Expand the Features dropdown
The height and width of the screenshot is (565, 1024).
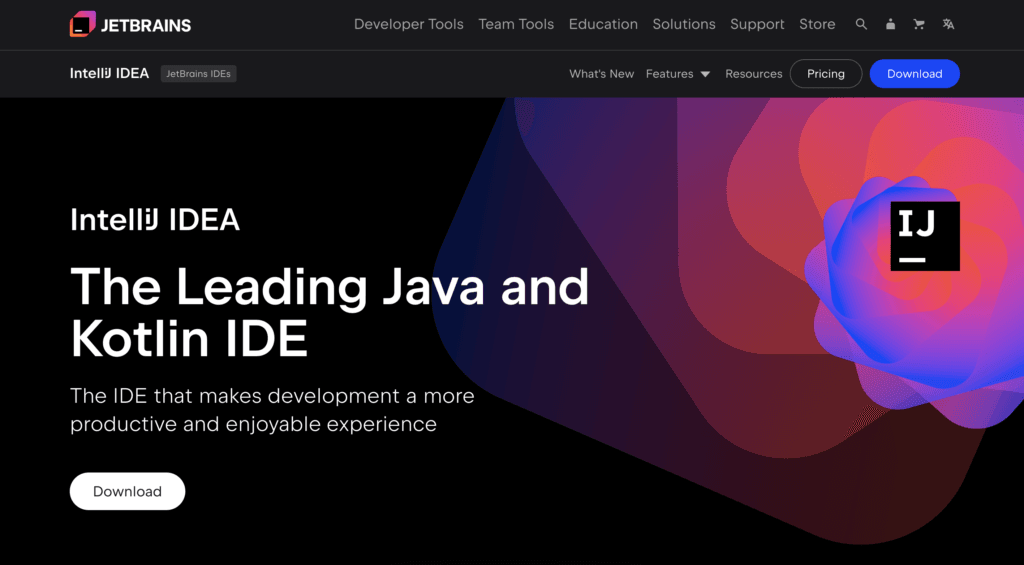point(678,74)
